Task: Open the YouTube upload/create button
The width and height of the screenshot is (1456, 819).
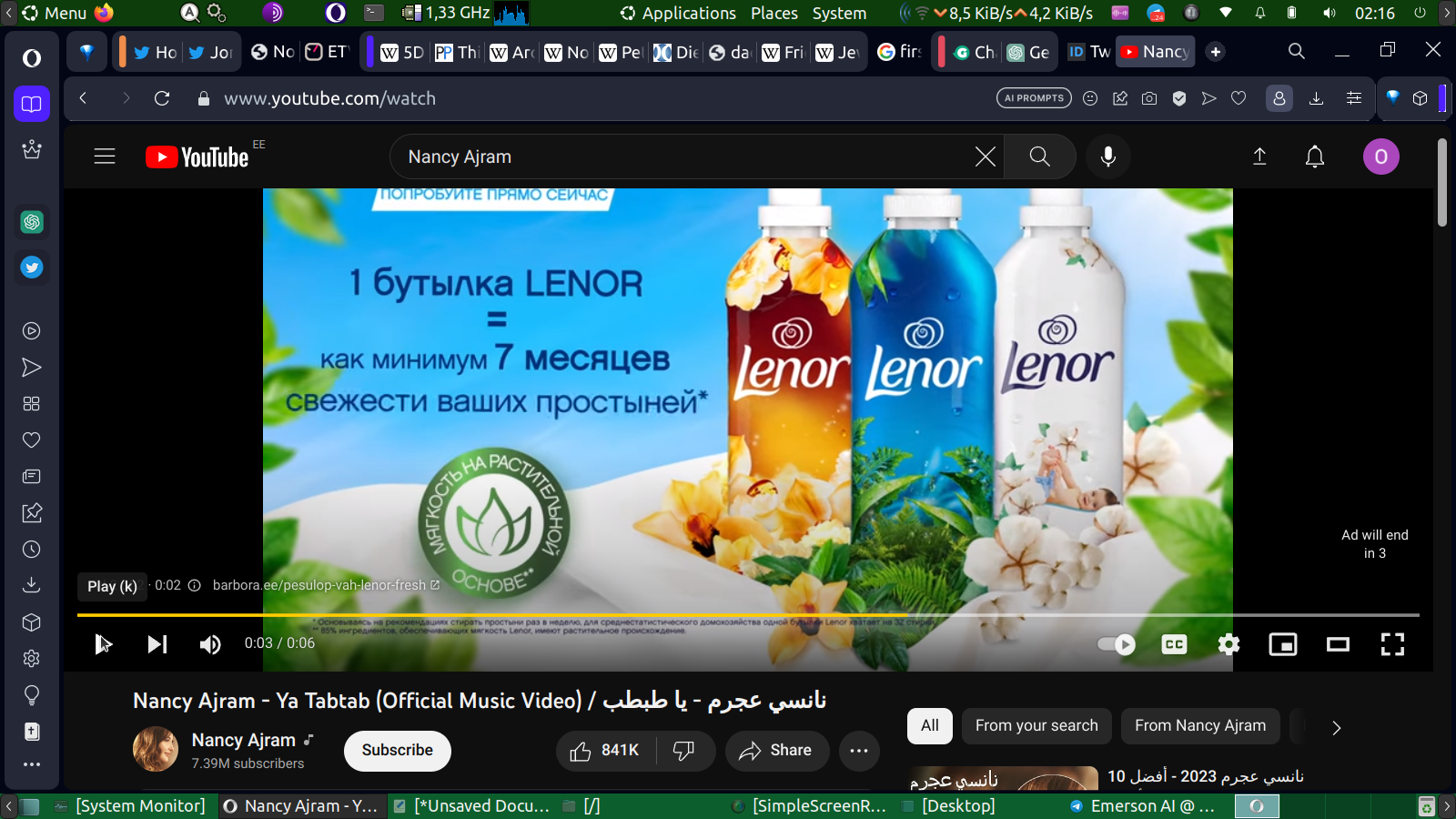Action: tap(1259, 157)
